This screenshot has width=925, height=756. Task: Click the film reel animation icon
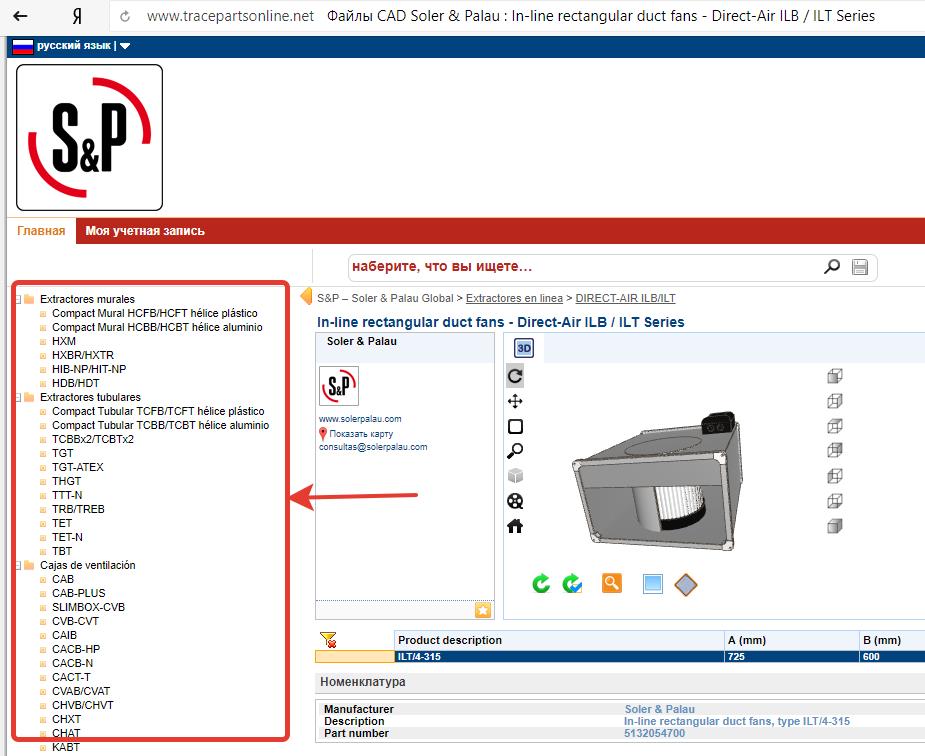515,501
